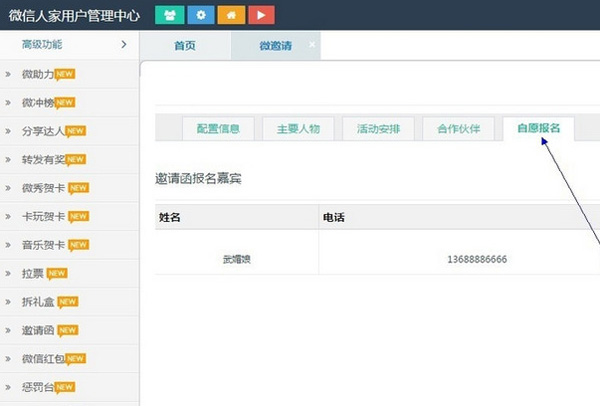Click the 邀请函报名嘉宾 heading
The height and width of the screenshot is (406, 600).
click(198, 179)
